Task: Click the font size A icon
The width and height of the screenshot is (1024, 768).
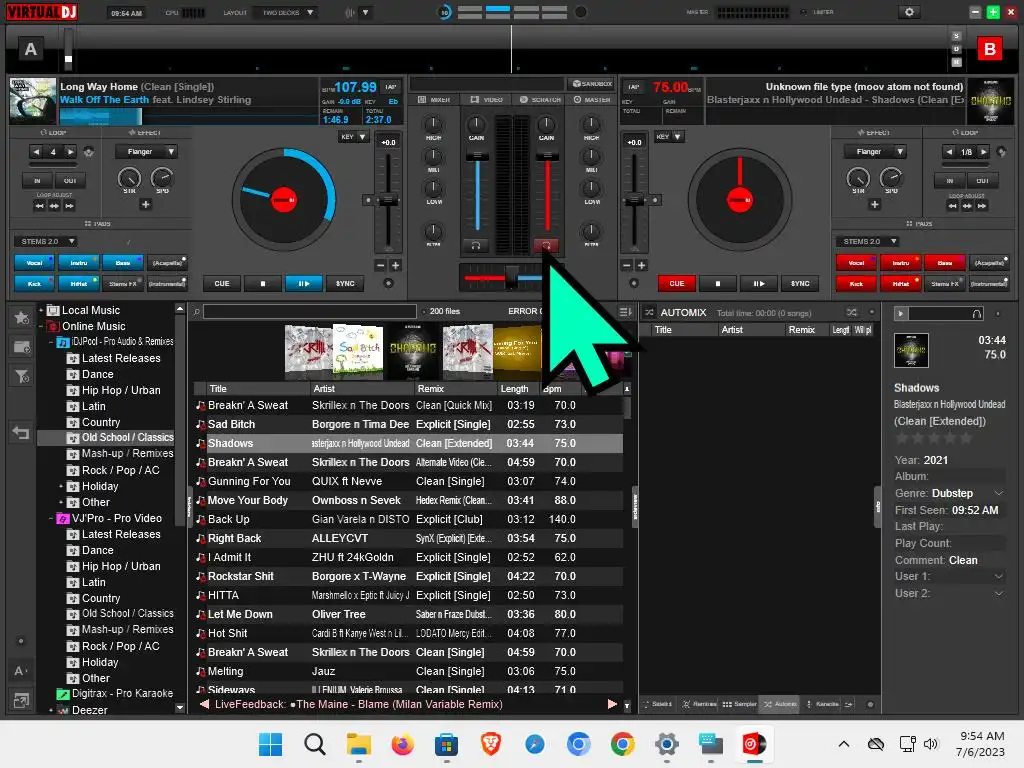Action: [20, 671]
